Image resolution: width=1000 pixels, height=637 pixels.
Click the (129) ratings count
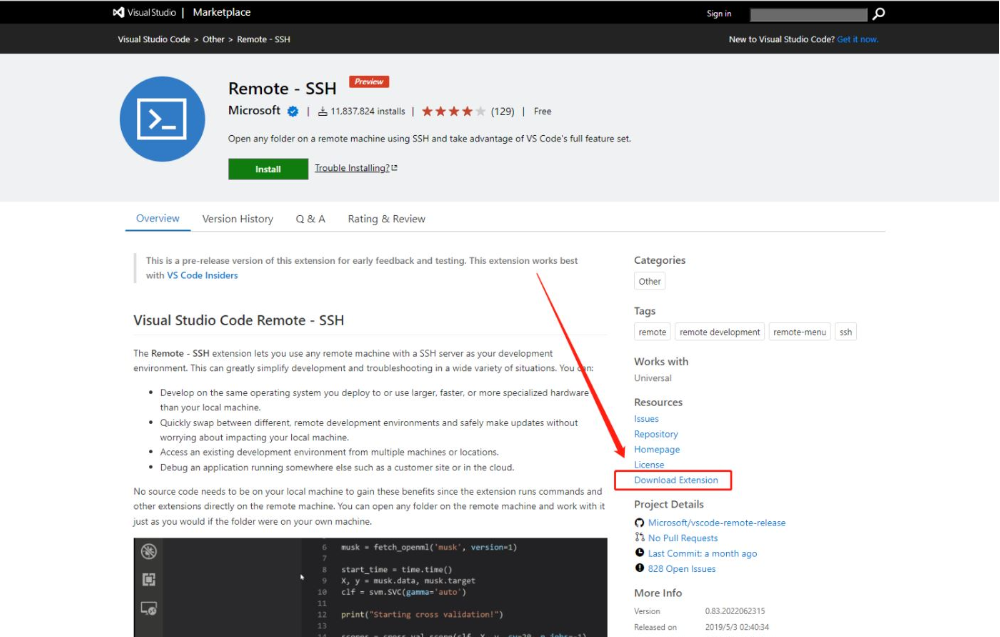503,111
